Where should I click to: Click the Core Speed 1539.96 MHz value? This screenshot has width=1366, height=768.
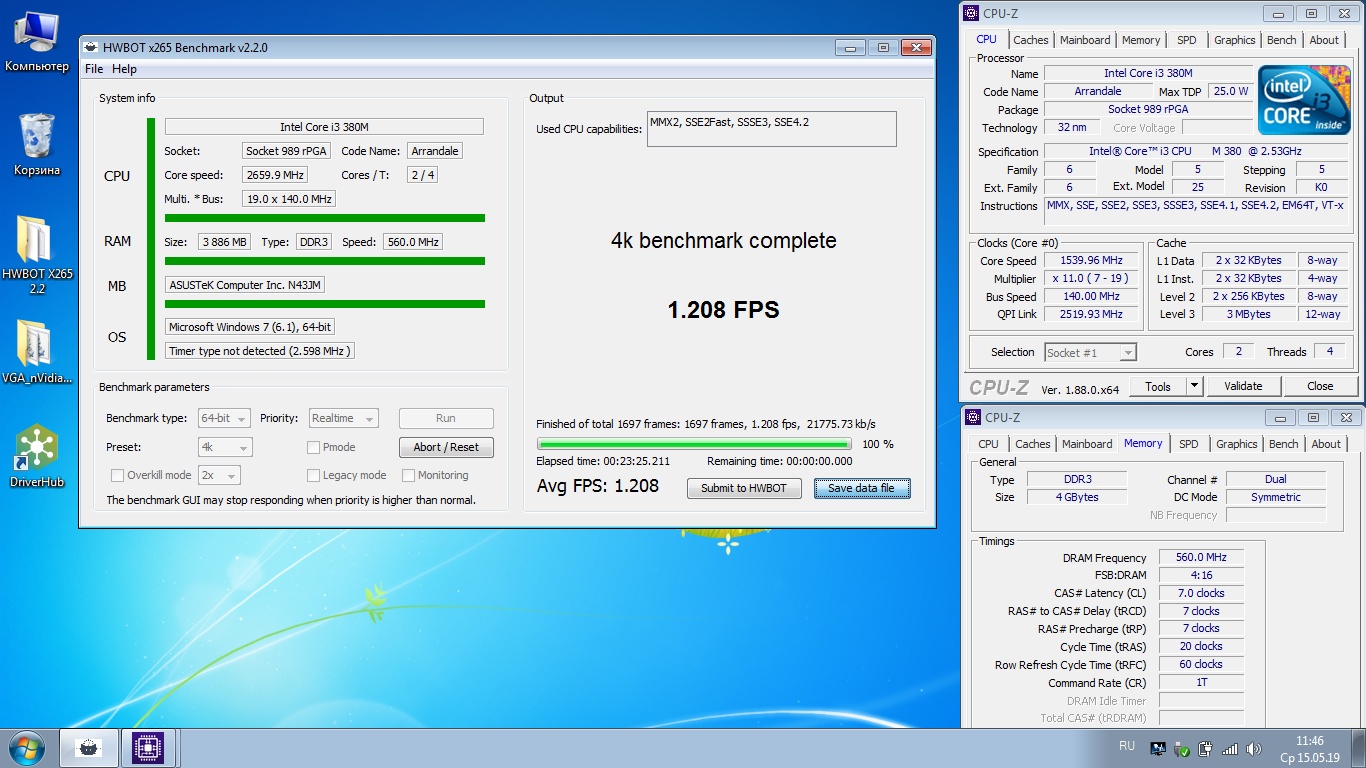[x=1091, y=261]
